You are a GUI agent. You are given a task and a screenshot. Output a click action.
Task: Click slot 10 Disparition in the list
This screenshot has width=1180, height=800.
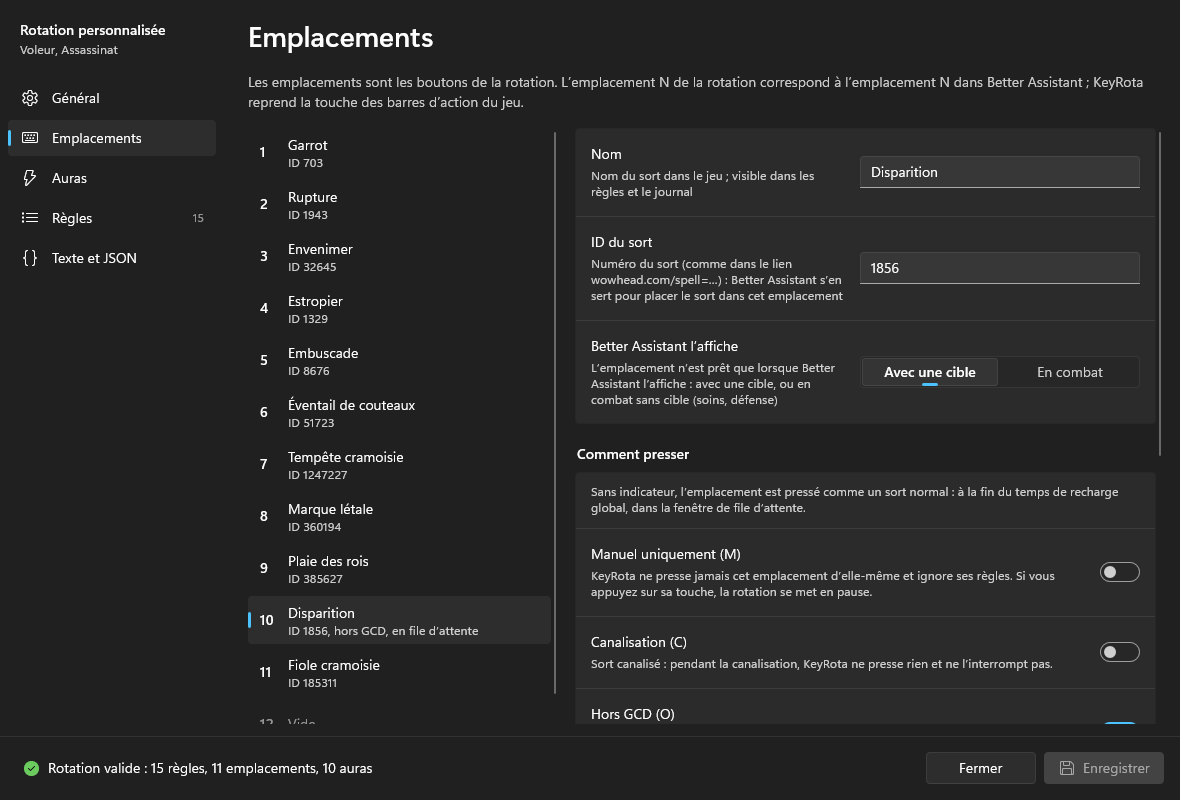point(400,620)
